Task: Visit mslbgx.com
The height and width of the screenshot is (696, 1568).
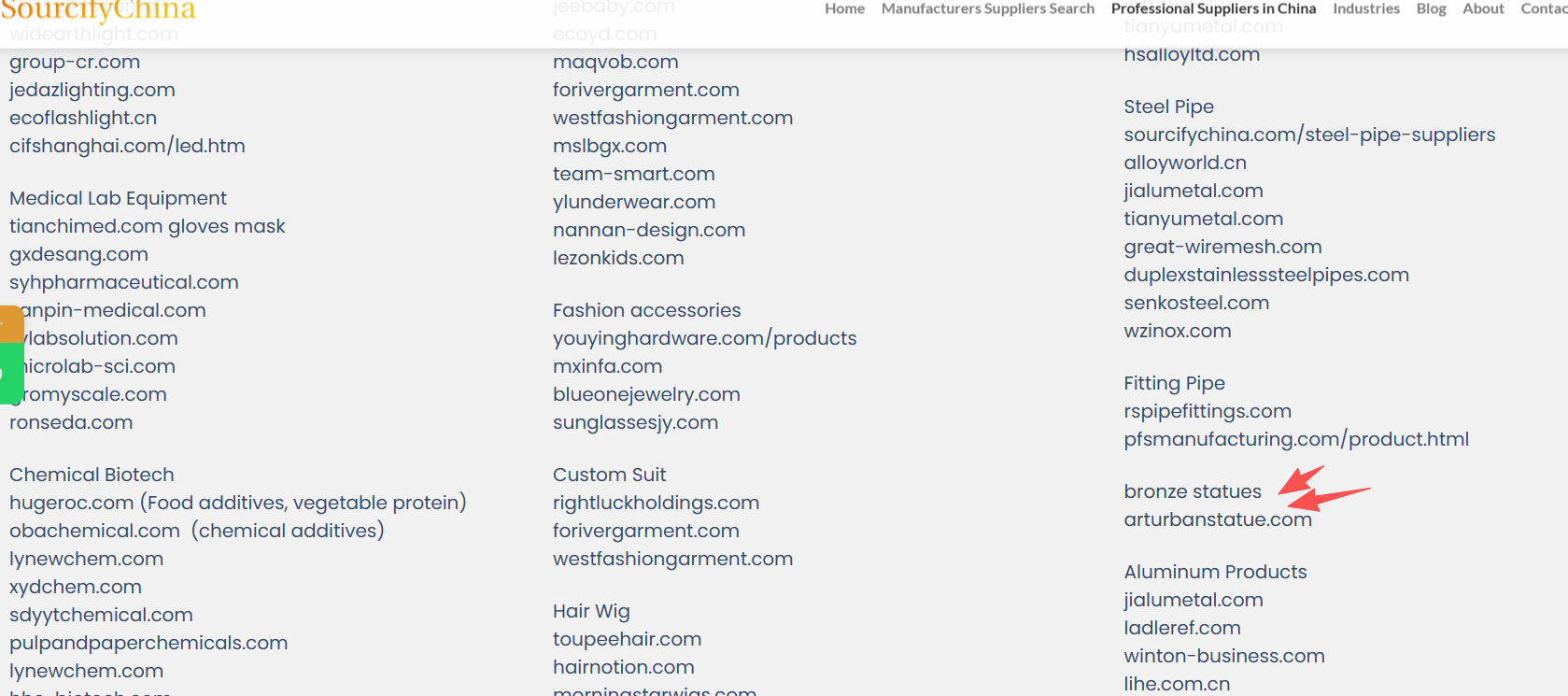Action: click(610, 147)
